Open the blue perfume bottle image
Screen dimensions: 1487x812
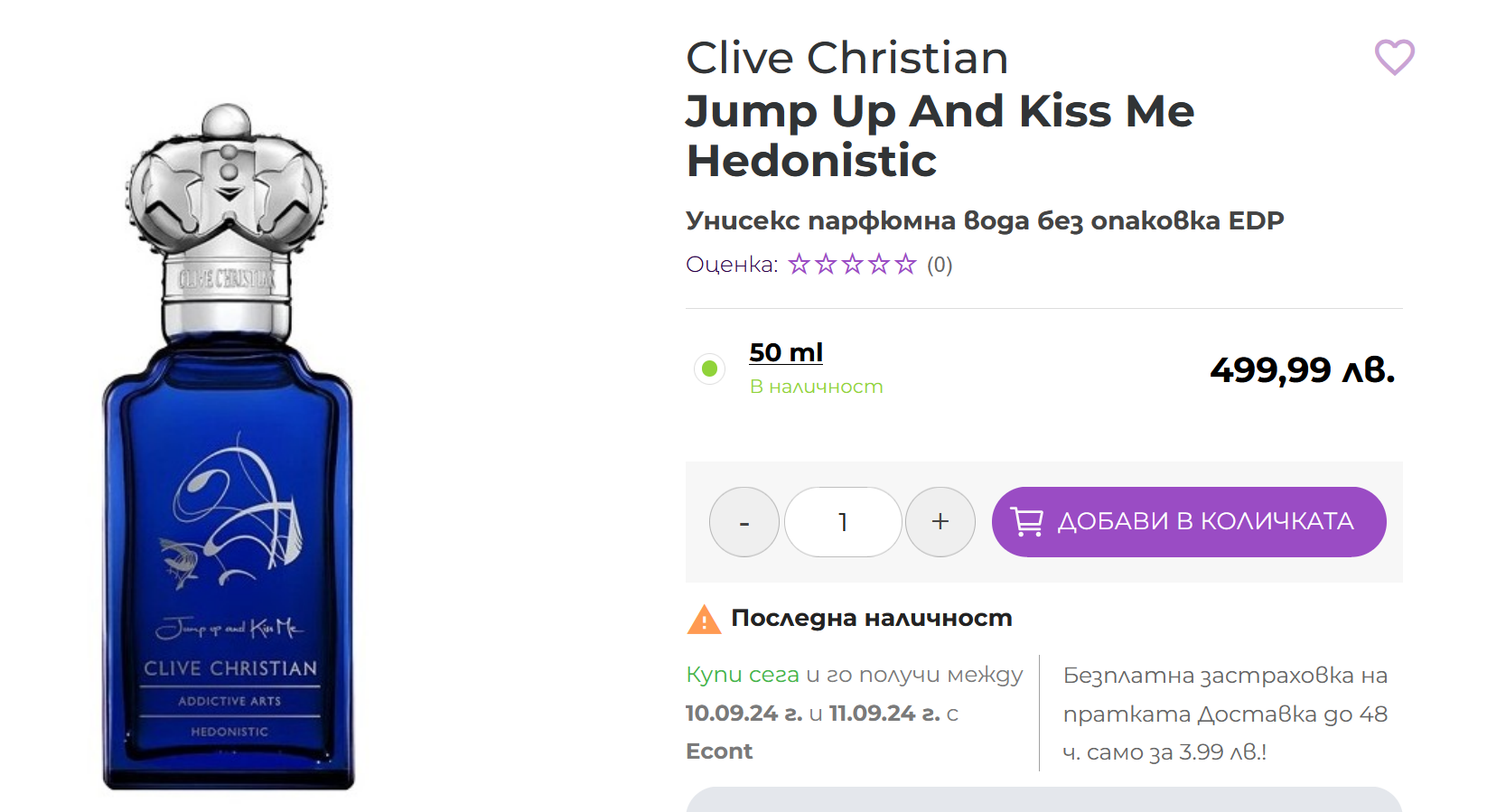(x=229, y=447)
